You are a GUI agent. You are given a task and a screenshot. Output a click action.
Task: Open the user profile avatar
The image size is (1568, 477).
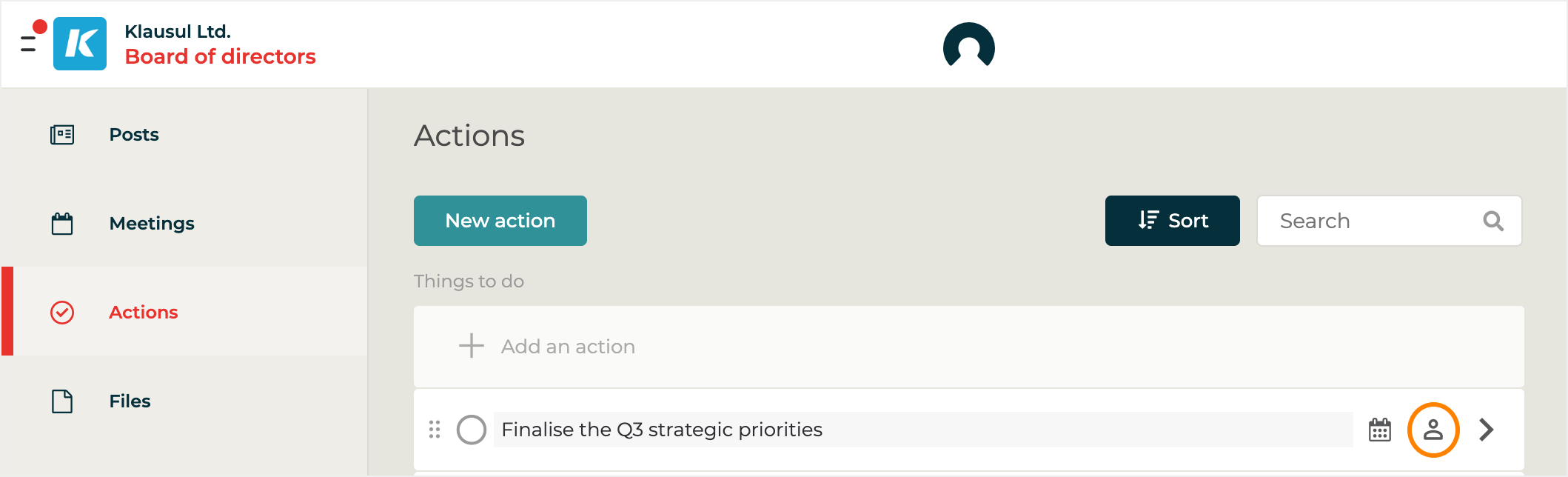tap(968, 47)
